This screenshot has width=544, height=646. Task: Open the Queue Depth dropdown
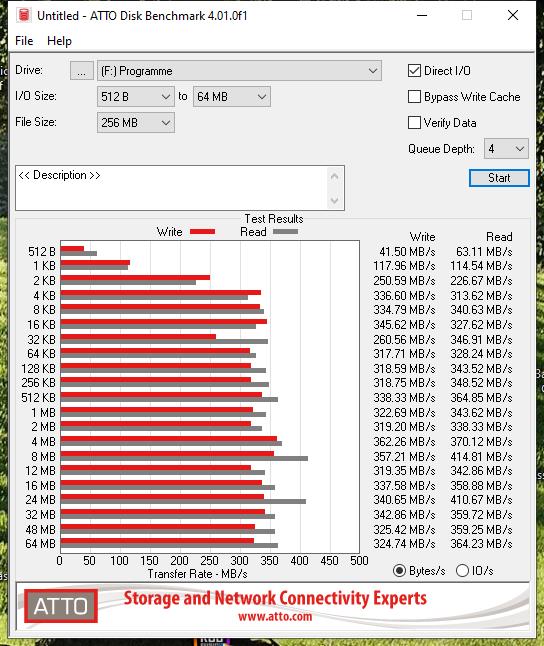[x=506, y=149]
